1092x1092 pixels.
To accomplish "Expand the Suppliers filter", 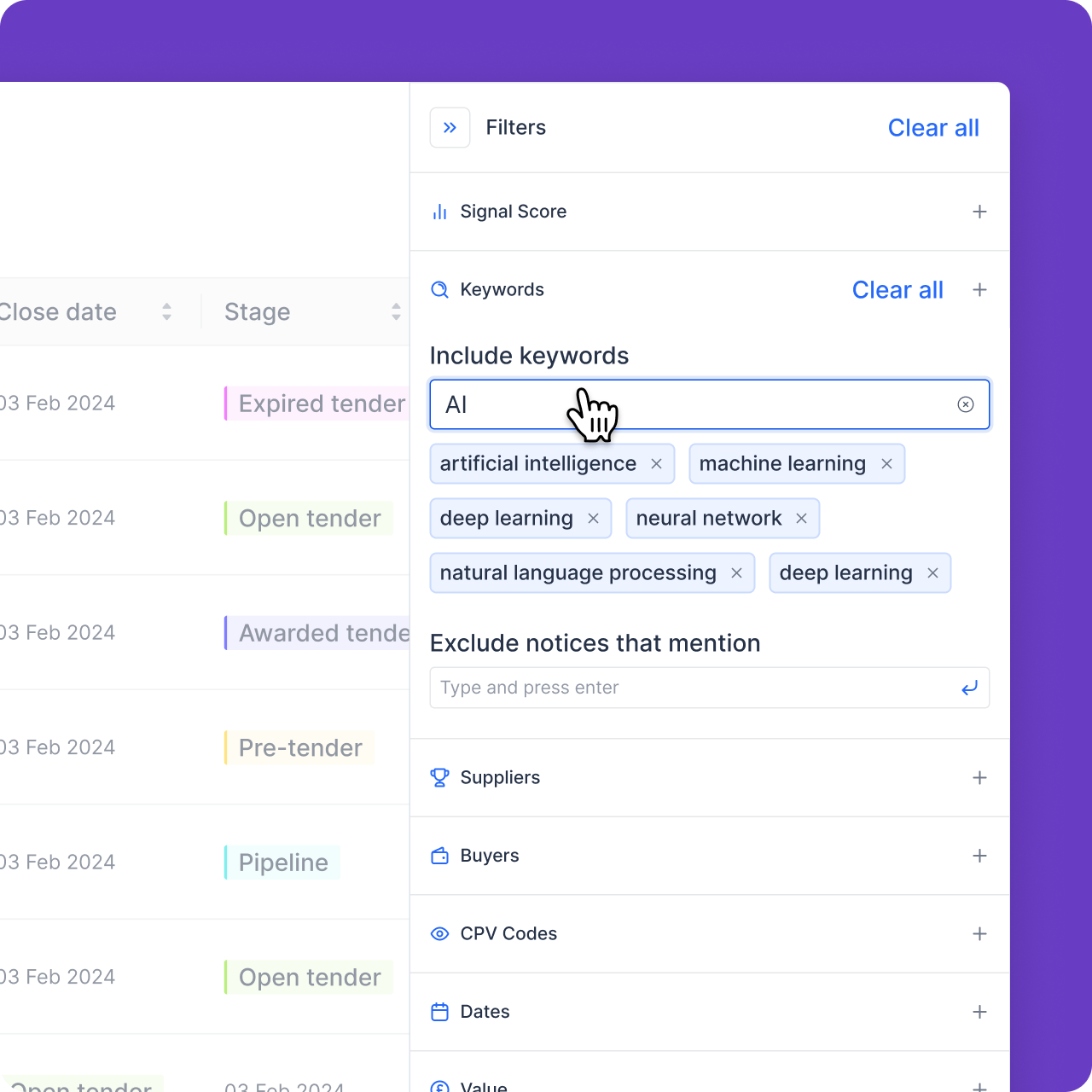I will (x=979, y=778).
